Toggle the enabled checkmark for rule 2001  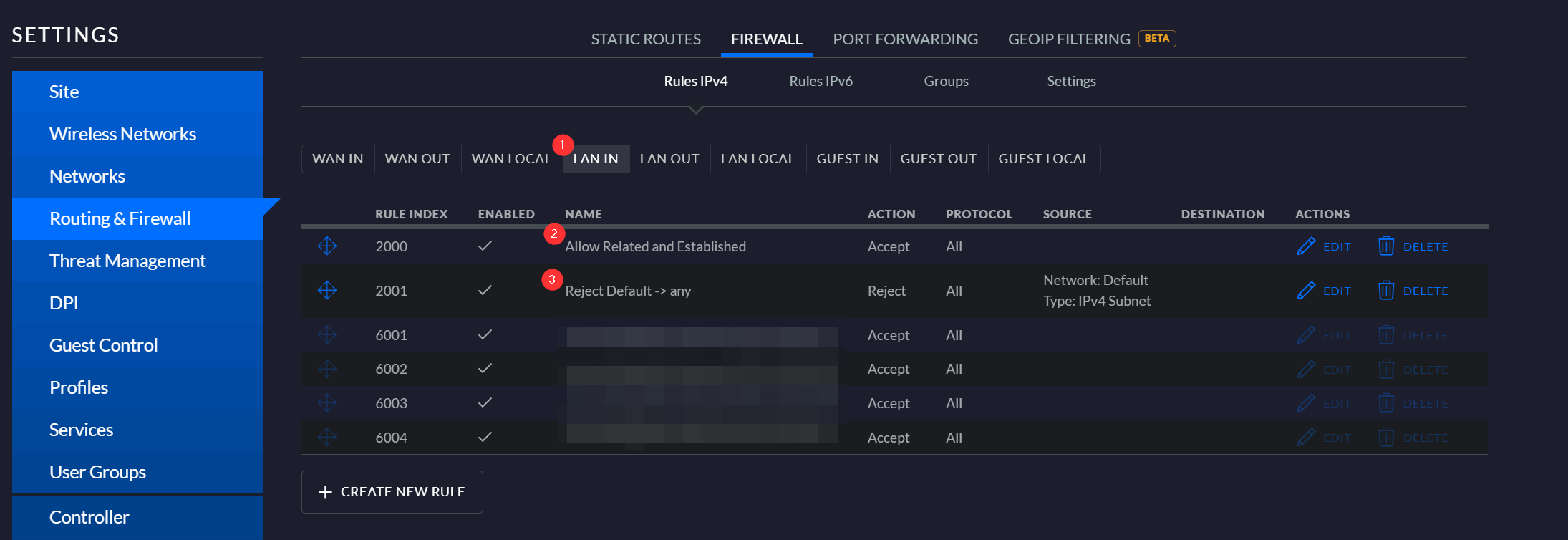(485, 291)
